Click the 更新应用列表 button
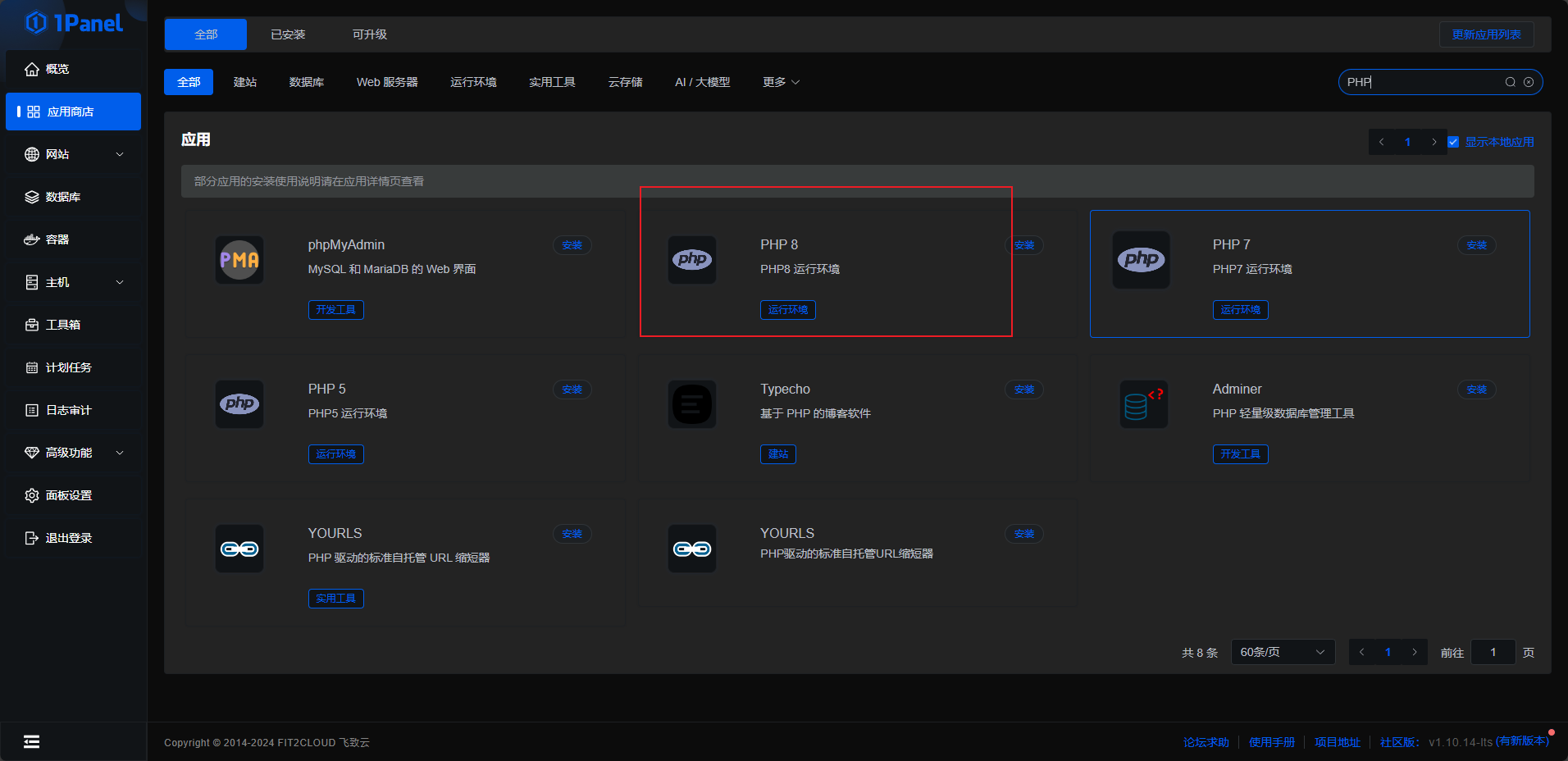1568x761 pixels. [1487, 34]
